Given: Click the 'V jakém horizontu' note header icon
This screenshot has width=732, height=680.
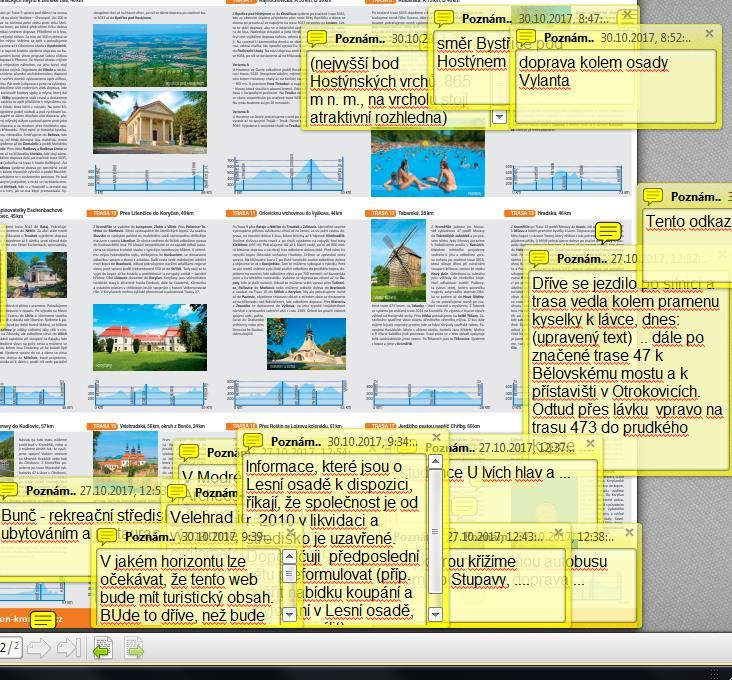Looking at the screenshot, I should point(107,537).
